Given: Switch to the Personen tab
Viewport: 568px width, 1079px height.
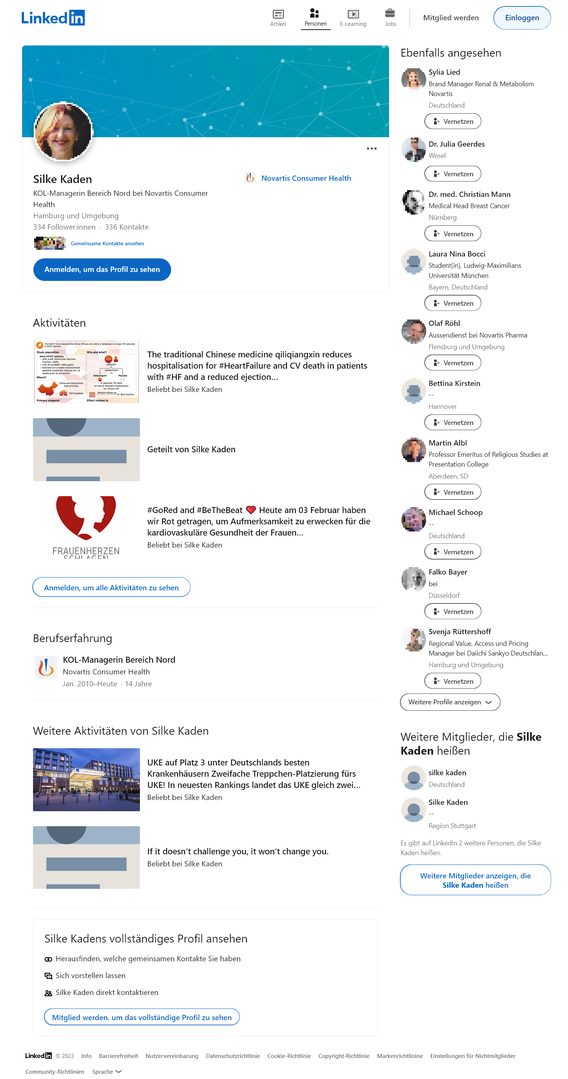Looking at the screenshot, I should (x=315, y=18).
